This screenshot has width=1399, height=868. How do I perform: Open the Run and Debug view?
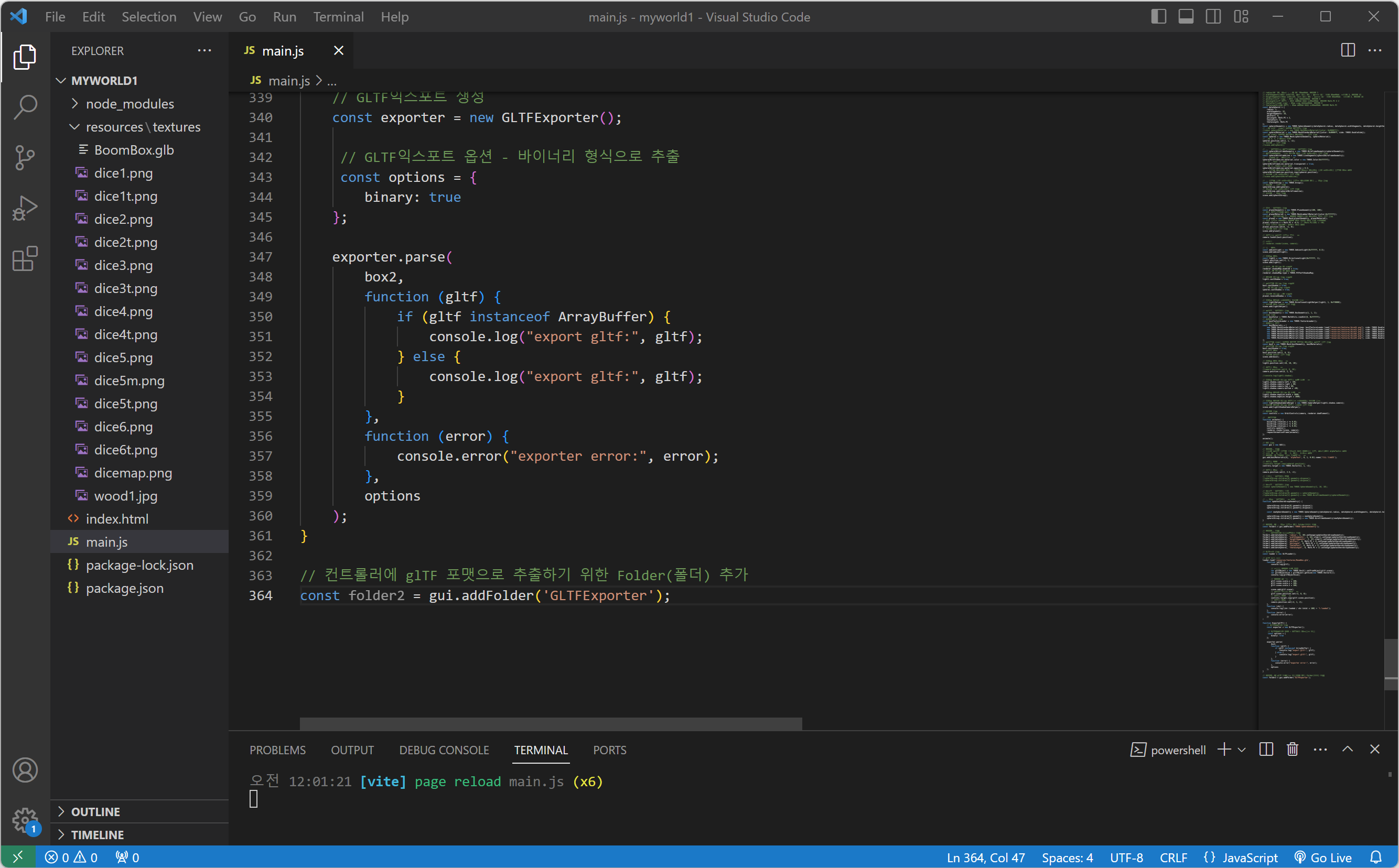(x=25, y=208)
